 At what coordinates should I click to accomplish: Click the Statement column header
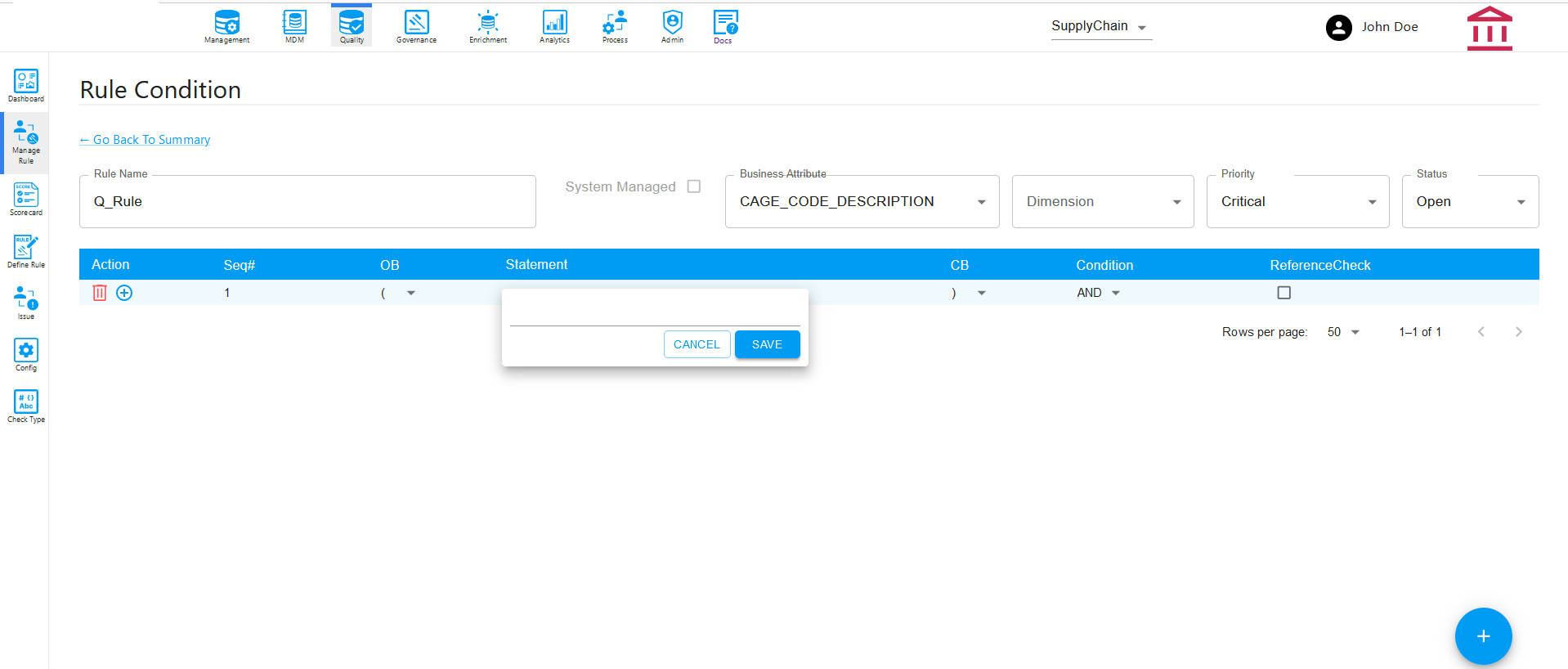point(536,264)
